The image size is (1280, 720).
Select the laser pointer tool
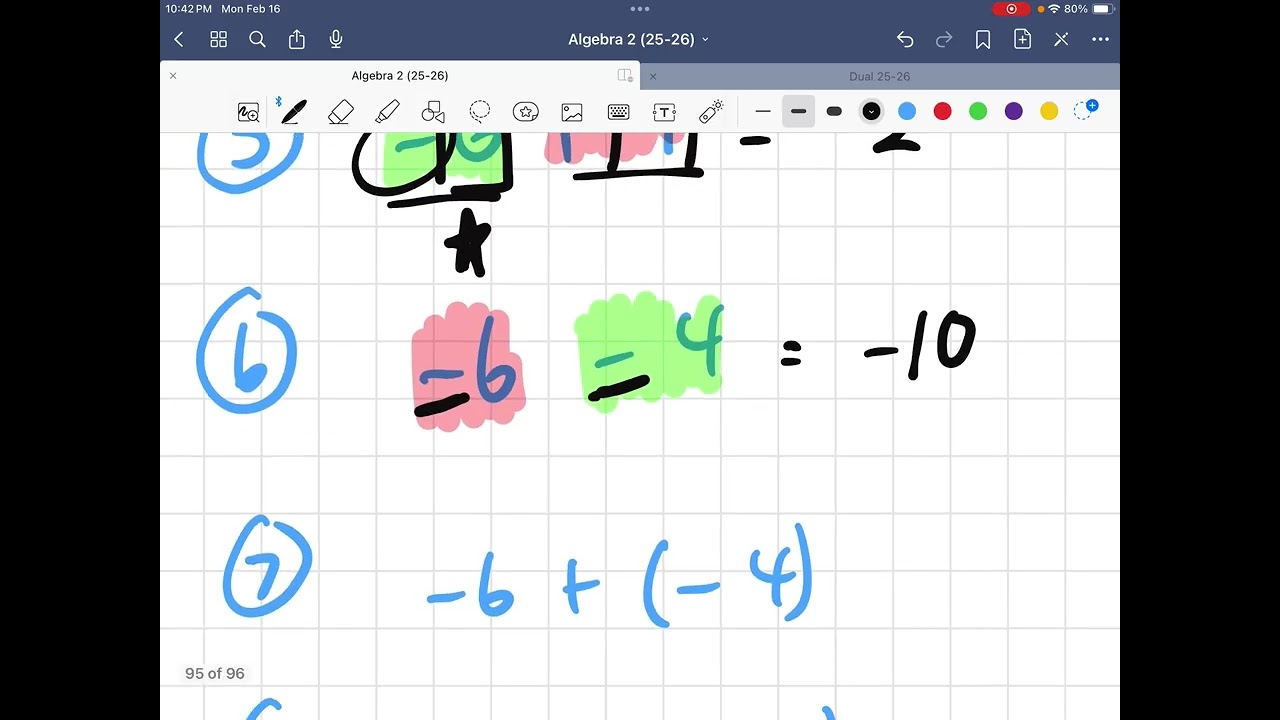711,112
